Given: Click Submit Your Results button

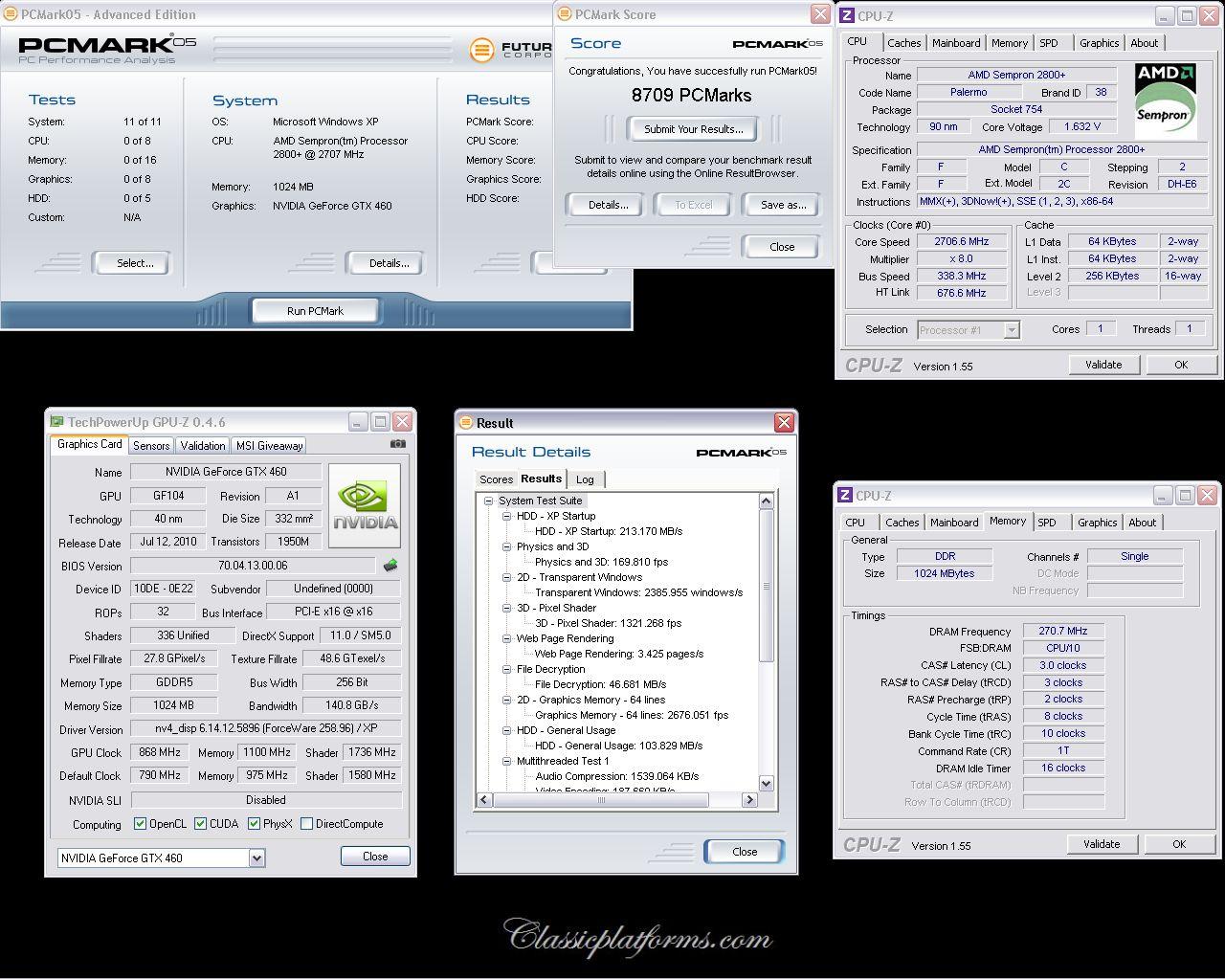Looking at the screenshot, I should tap(693, 129).
